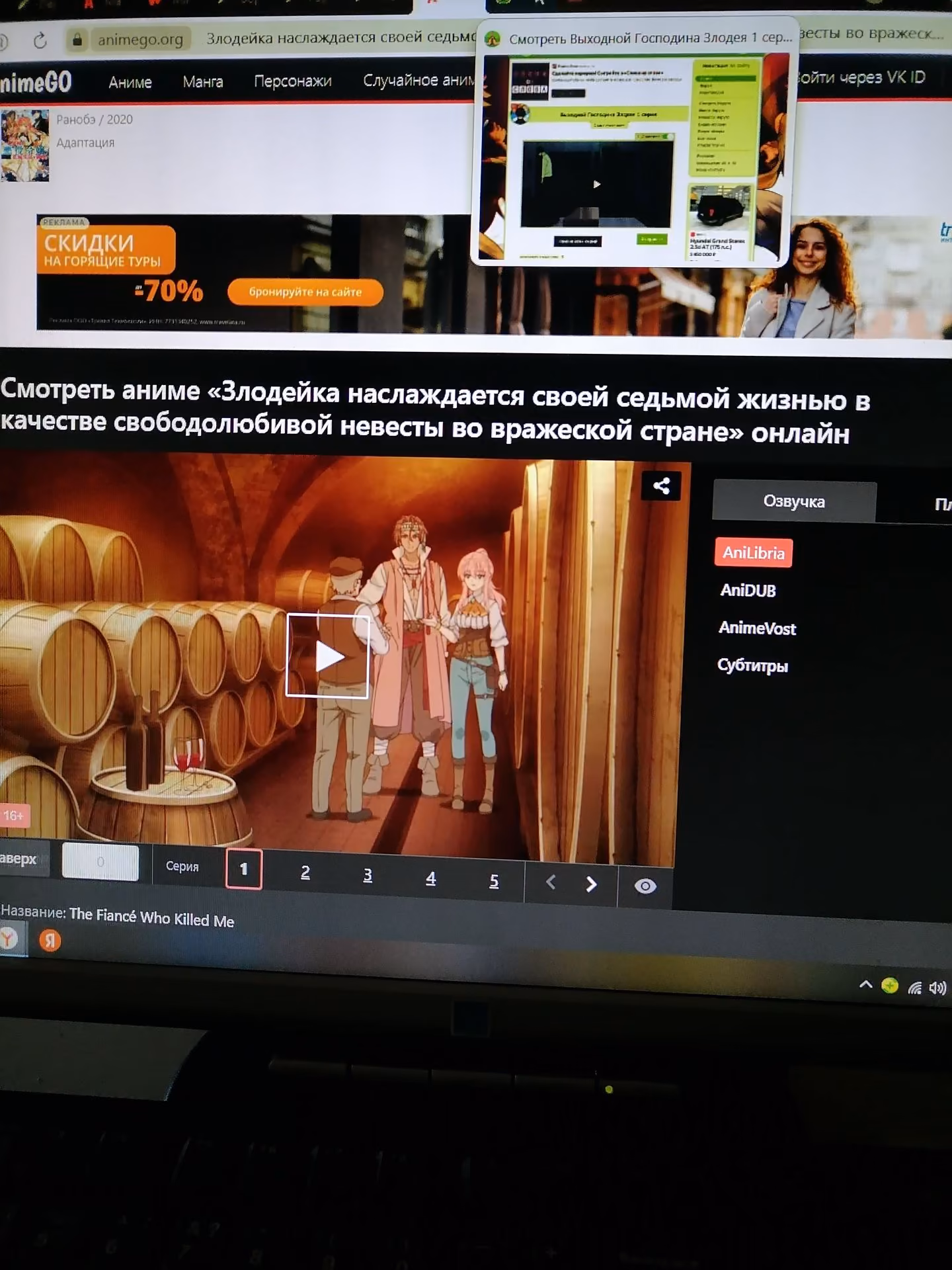
Task: Select AnimeVost voice-over
Action: [758, 628]
